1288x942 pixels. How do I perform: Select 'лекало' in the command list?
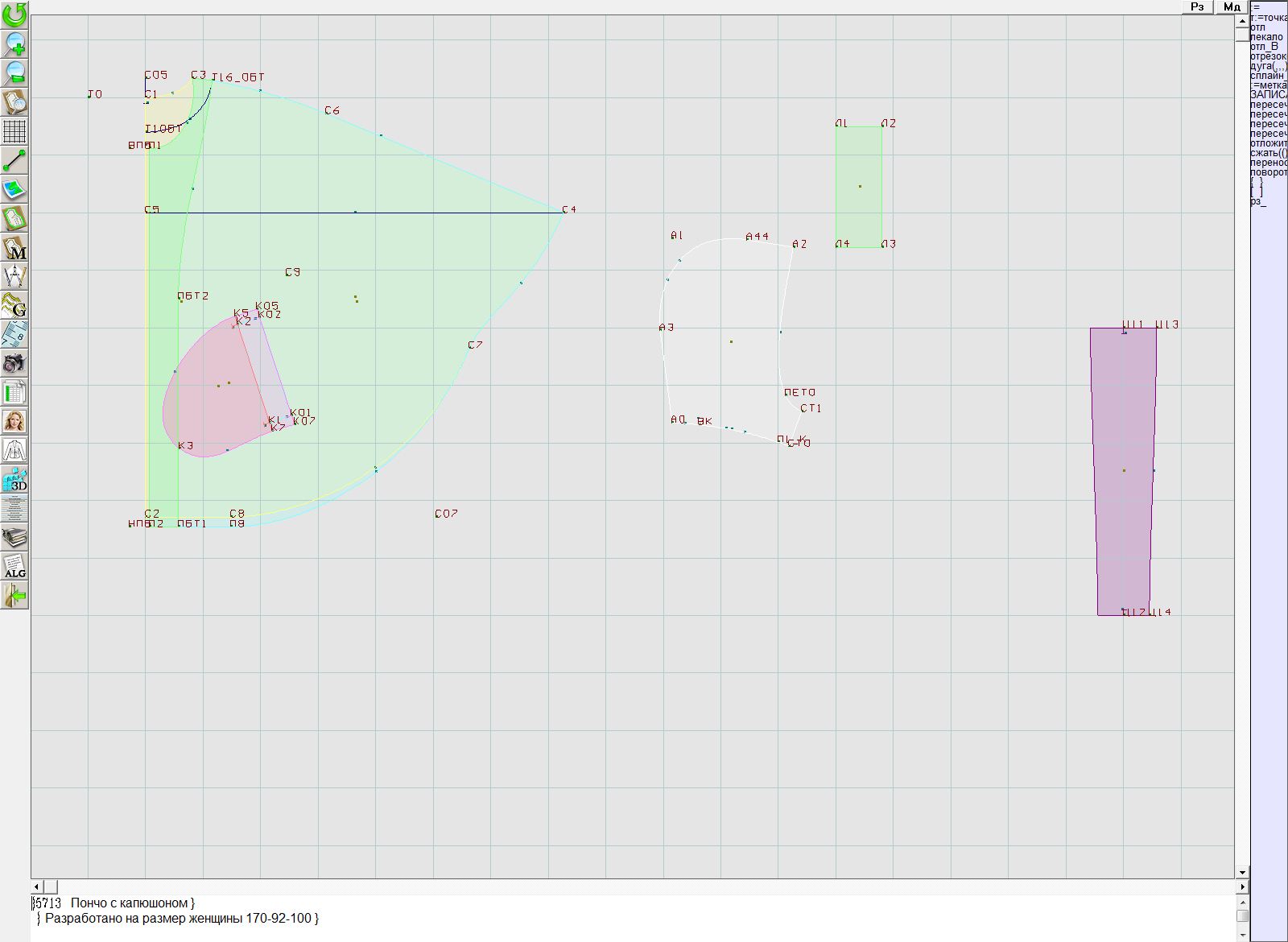click(x=1266, y=37)
